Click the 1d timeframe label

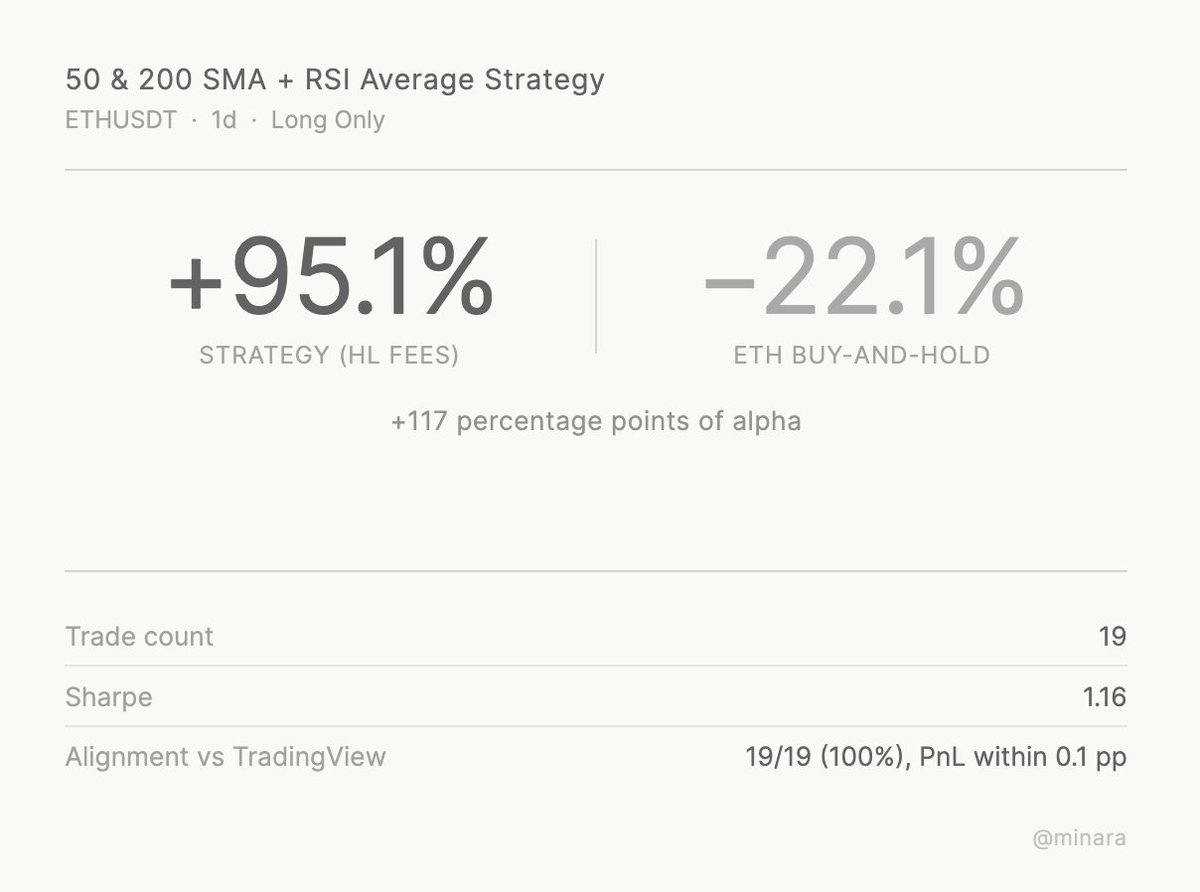(x=224, y=121)
